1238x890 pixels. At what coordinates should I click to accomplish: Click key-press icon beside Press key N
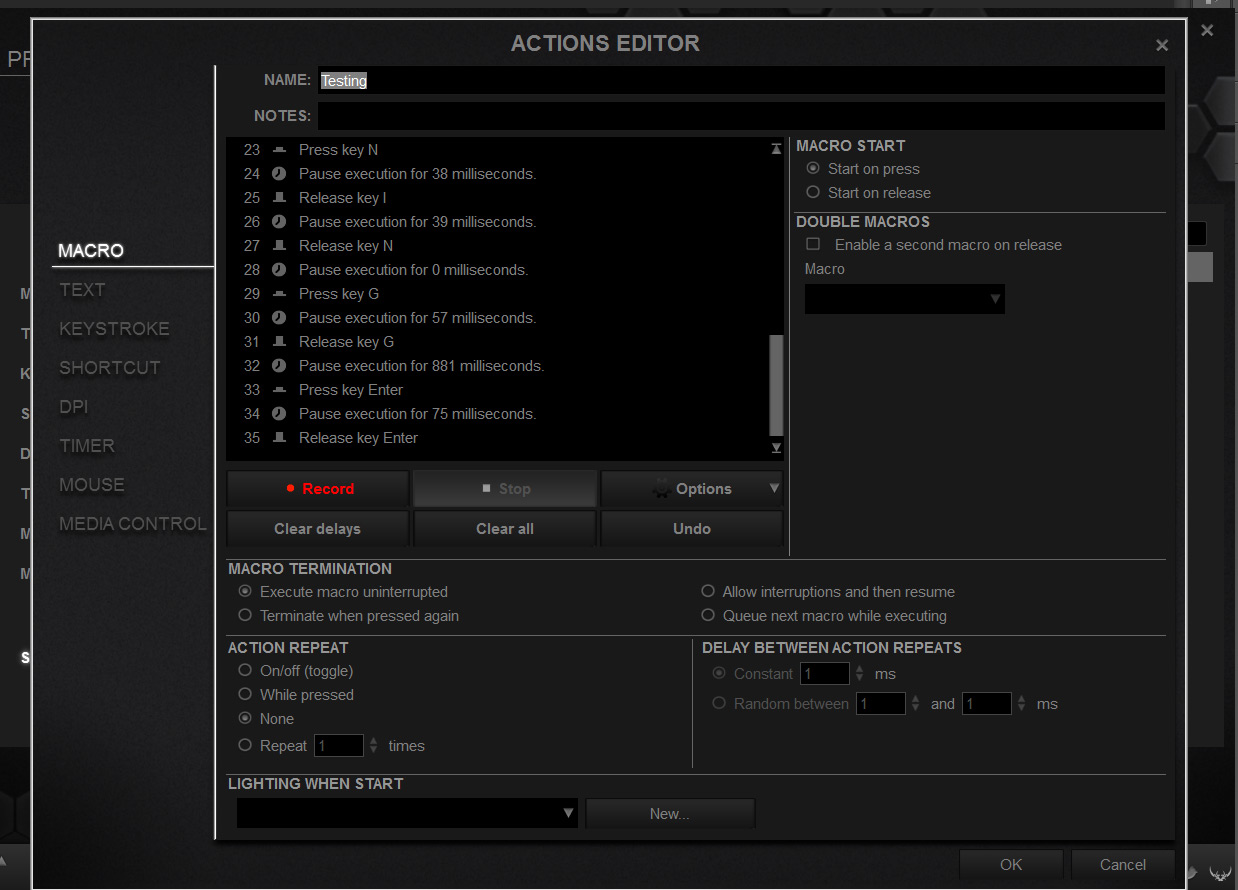(279, 150)
